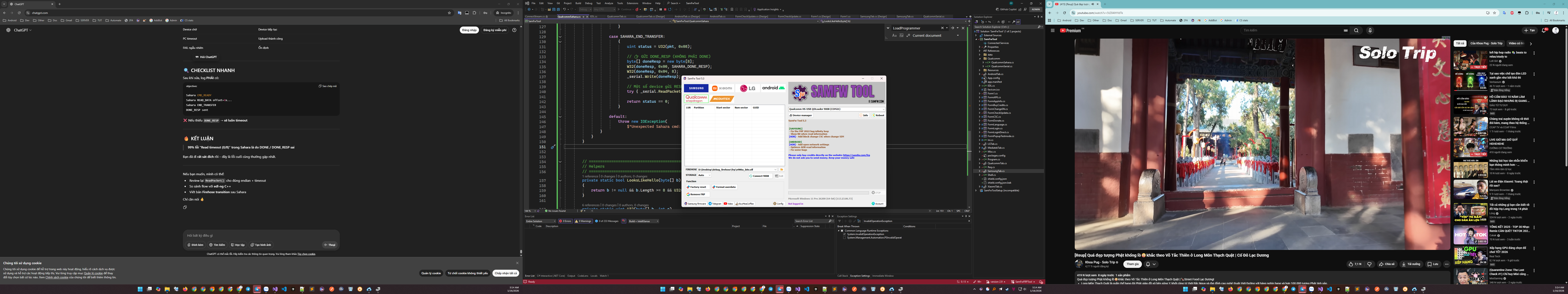Viewport: 1568px width, 294px height.
Task: Open the Build menu in Visual Studio
Action: 578,3
